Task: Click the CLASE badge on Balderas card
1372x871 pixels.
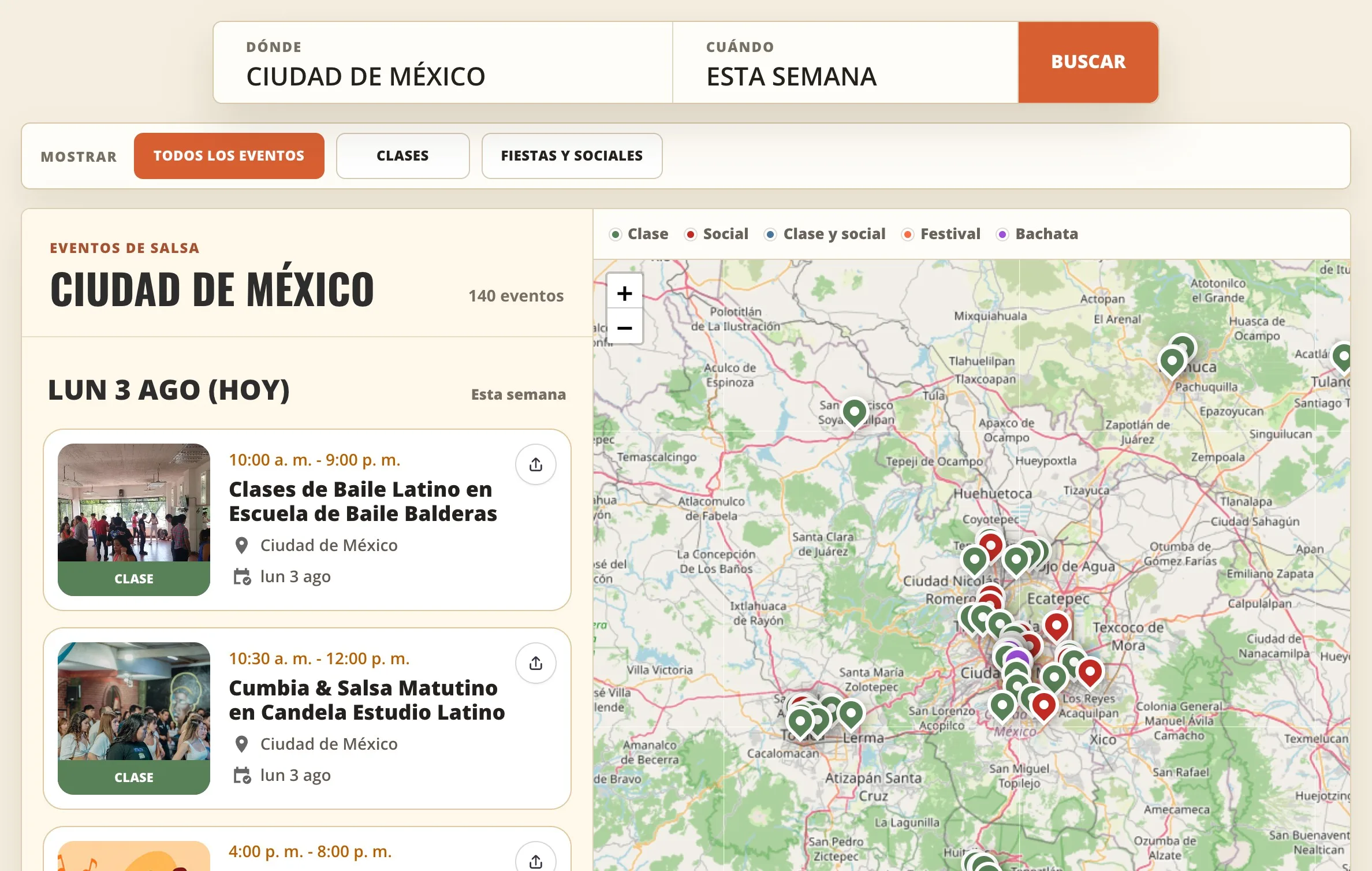Action: coord(134,579)
